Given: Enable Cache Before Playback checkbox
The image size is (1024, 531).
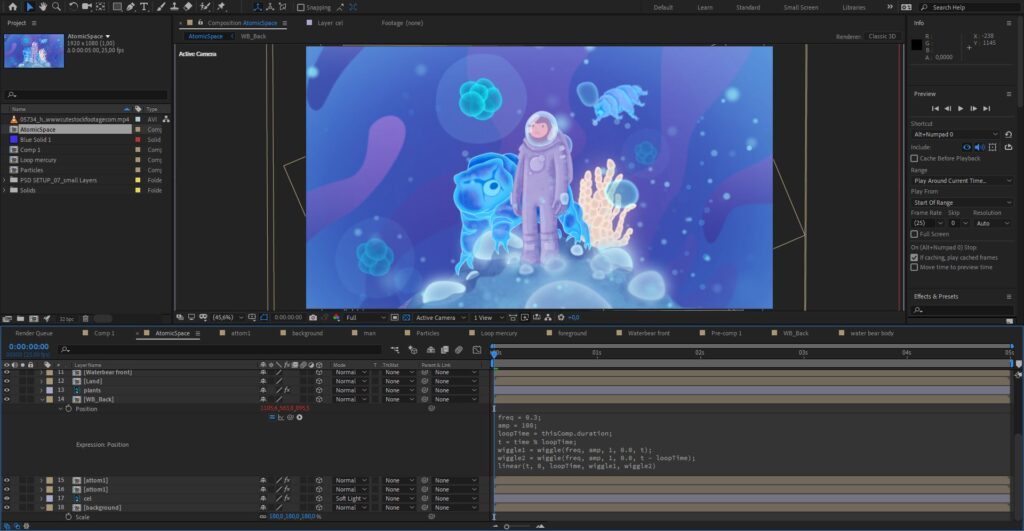Looking at the screenshot, I should [x=914, y=158].
